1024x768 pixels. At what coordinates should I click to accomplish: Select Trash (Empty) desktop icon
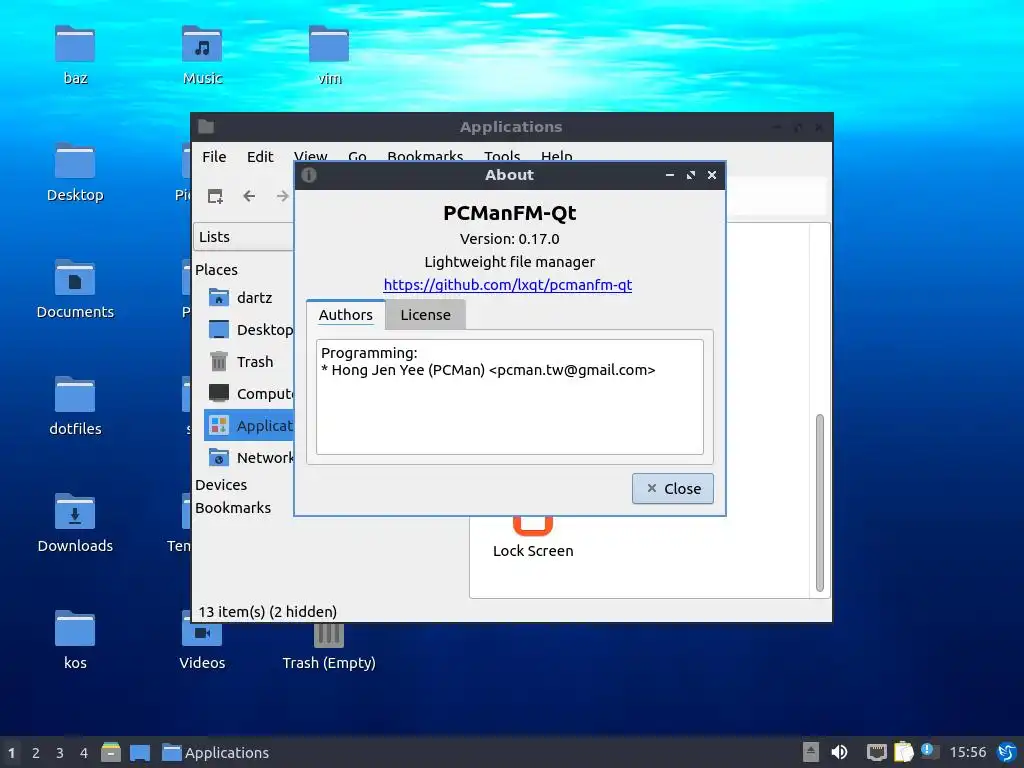point(328,647)
